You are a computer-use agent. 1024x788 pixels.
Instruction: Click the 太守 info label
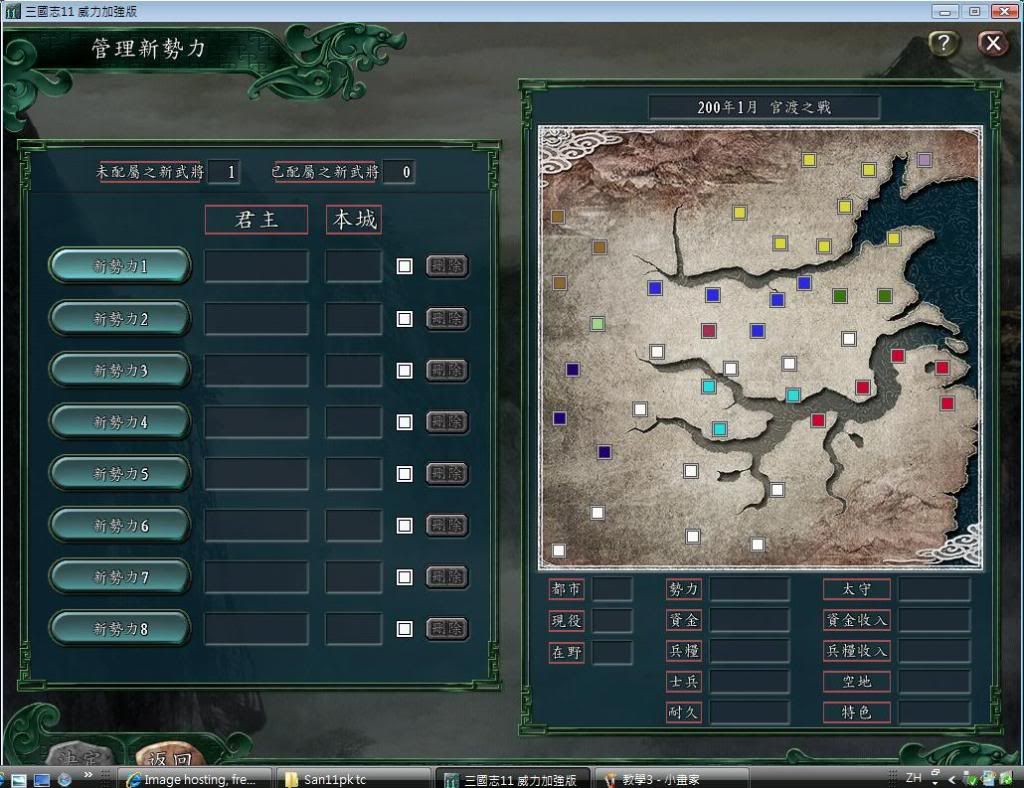point(857,589)
